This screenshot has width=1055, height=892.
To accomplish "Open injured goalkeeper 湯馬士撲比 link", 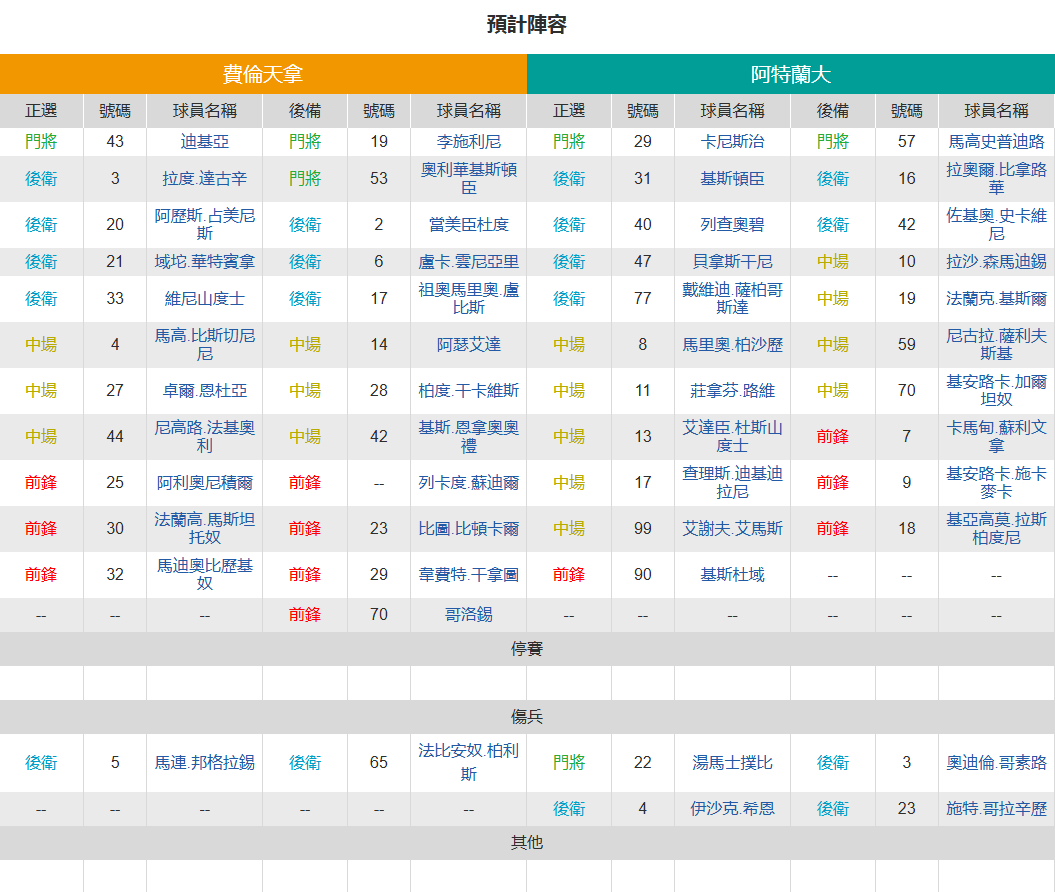I will pyautogui.click(x=732, y=763).
